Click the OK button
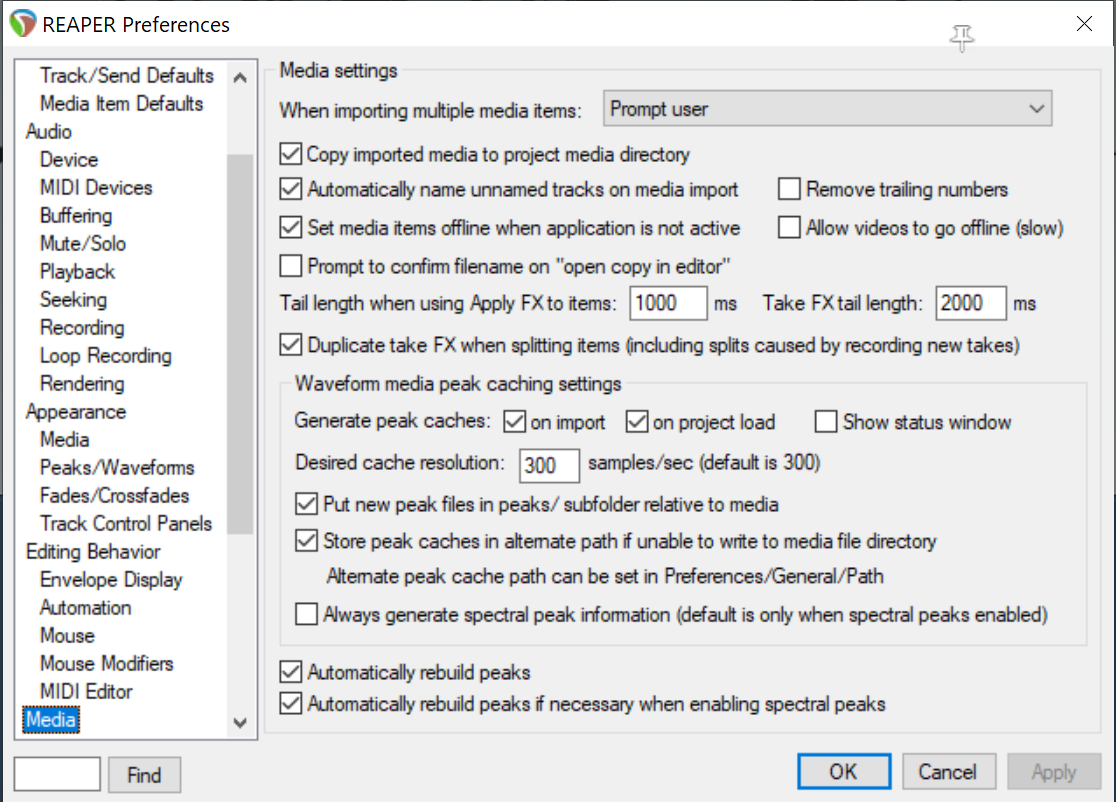1116x802 pixels. tap(843, 771)
